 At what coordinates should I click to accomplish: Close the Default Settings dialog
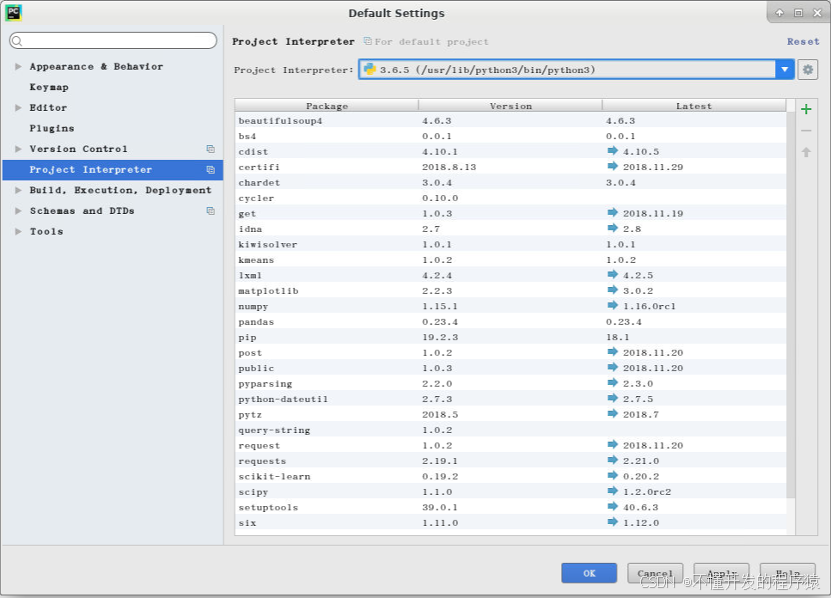coord(817,13)
